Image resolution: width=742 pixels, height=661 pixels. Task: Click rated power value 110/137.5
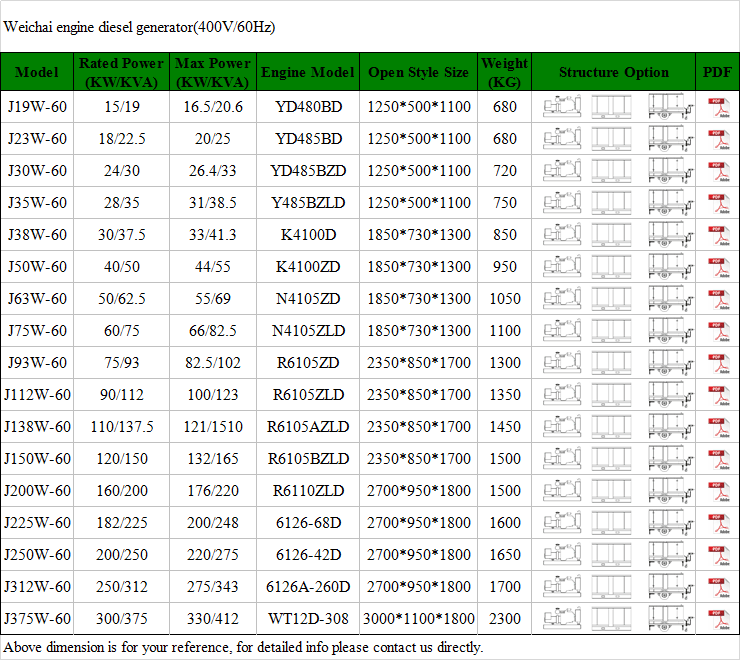pyautogui.click(x=122, y=426)
